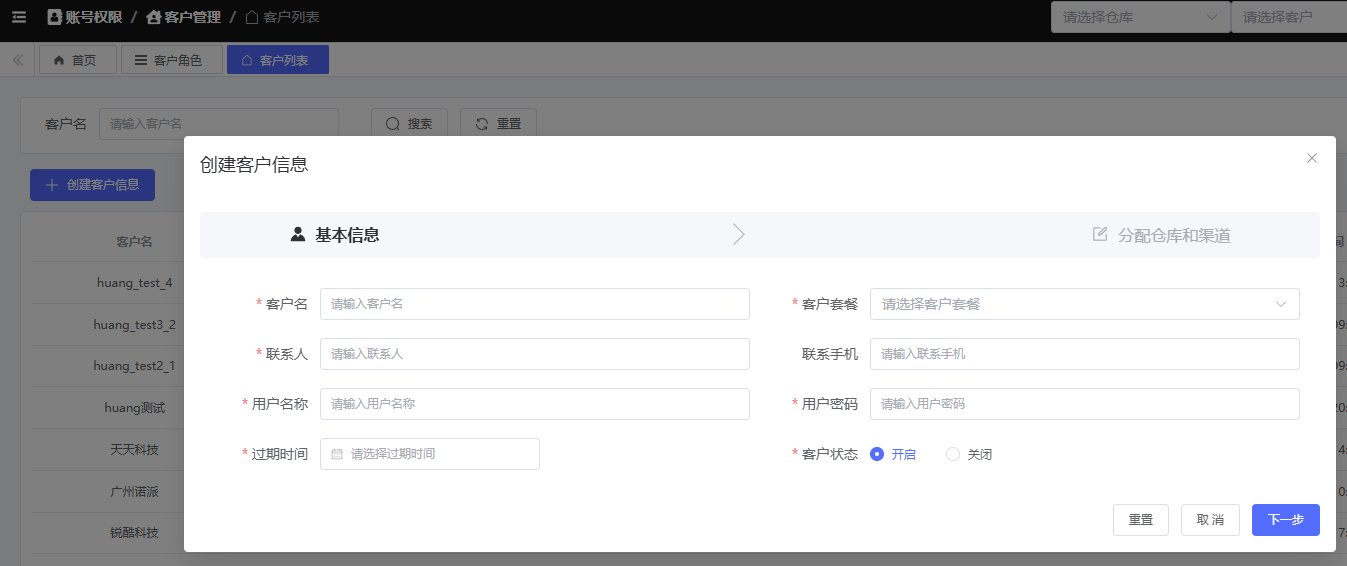The height and width of the screenshot is (566, 1347).
Task: Click the 重置 button in dialog footer
Action: click(x=1140, y=520)
